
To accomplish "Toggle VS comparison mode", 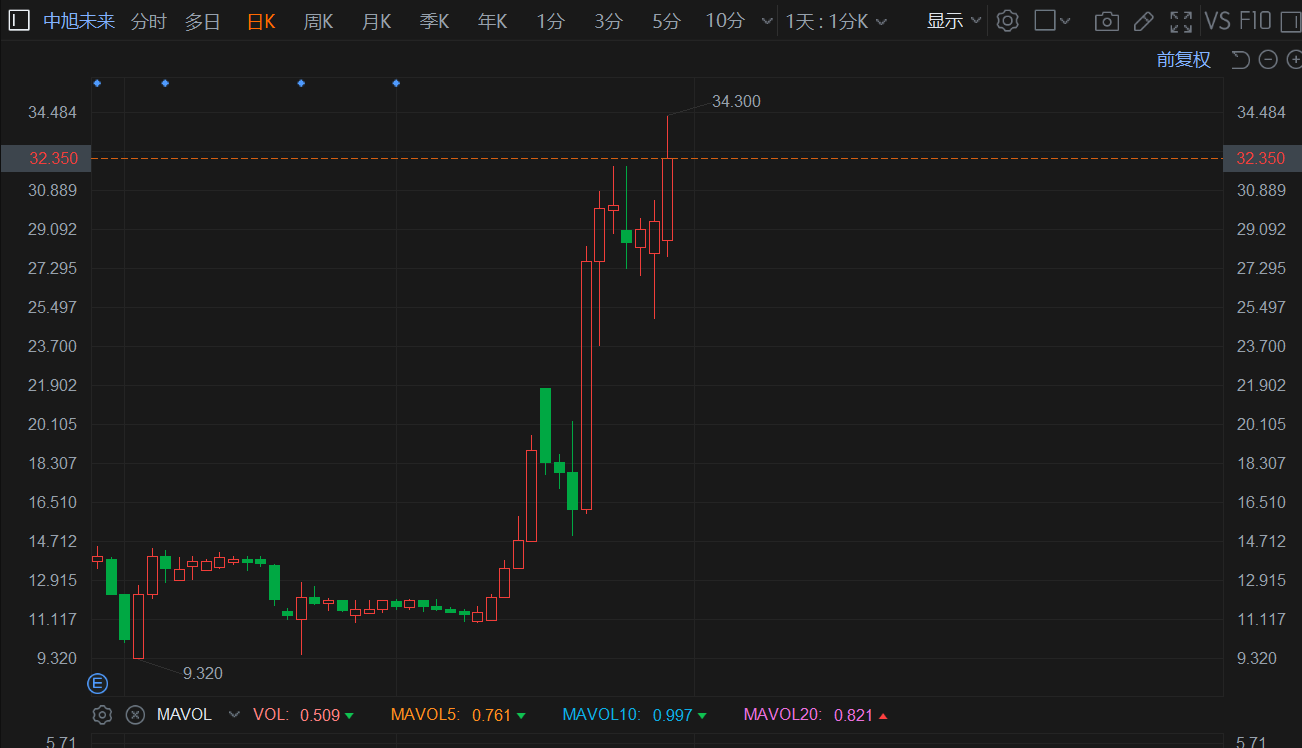I will click(1217, 21).
